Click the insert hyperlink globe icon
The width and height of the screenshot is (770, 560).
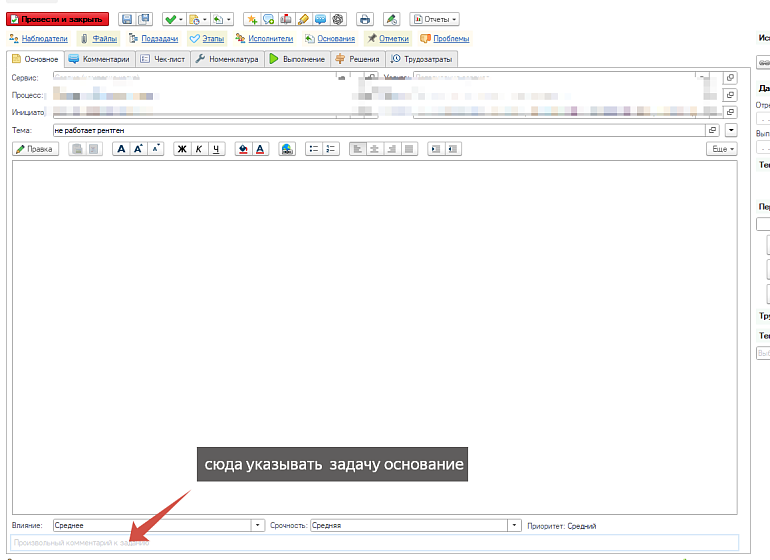[287, 148]
